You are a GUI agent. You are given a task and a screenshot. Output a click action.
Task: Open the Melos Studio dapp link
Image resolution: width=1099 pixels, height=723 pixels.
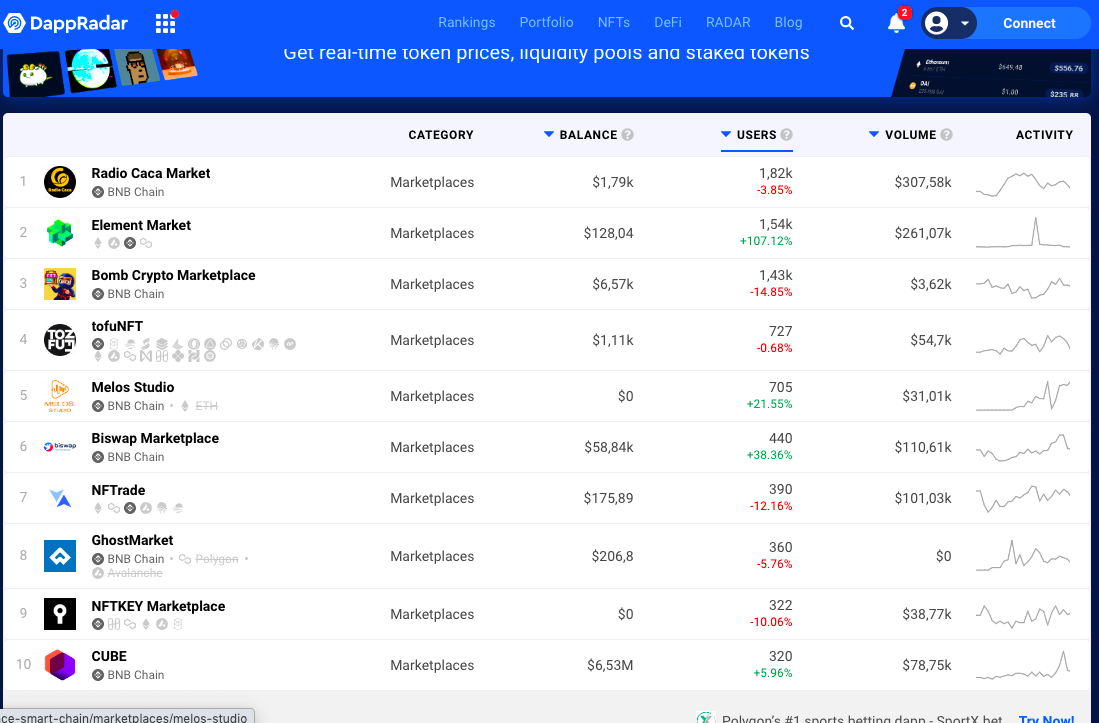pos(132,387)
